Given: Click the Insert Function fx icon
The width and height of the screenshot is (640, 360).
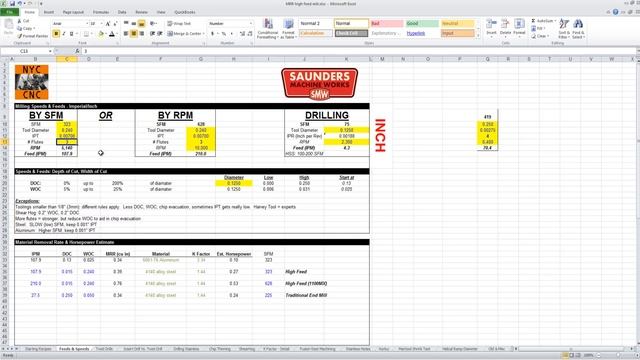Looking at the screenshot, I should pos(77,51).
